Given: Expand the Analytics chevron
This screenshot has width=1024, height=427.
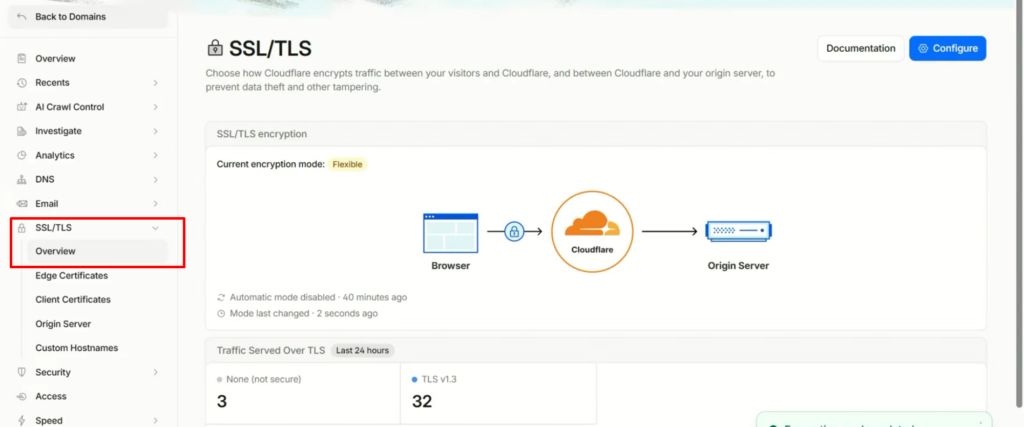Looking at the screenshot, I should tap(155, 155).
